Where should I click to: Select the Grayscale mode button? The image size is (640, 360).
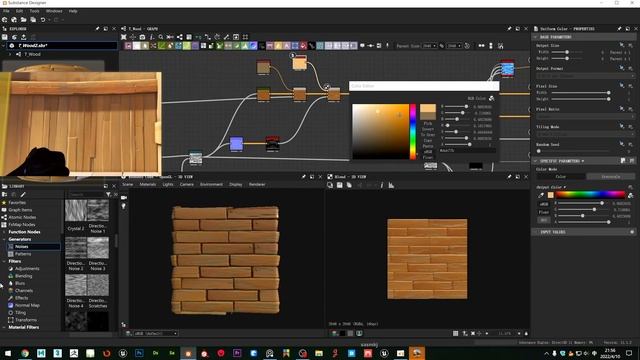tap(611, 177)
